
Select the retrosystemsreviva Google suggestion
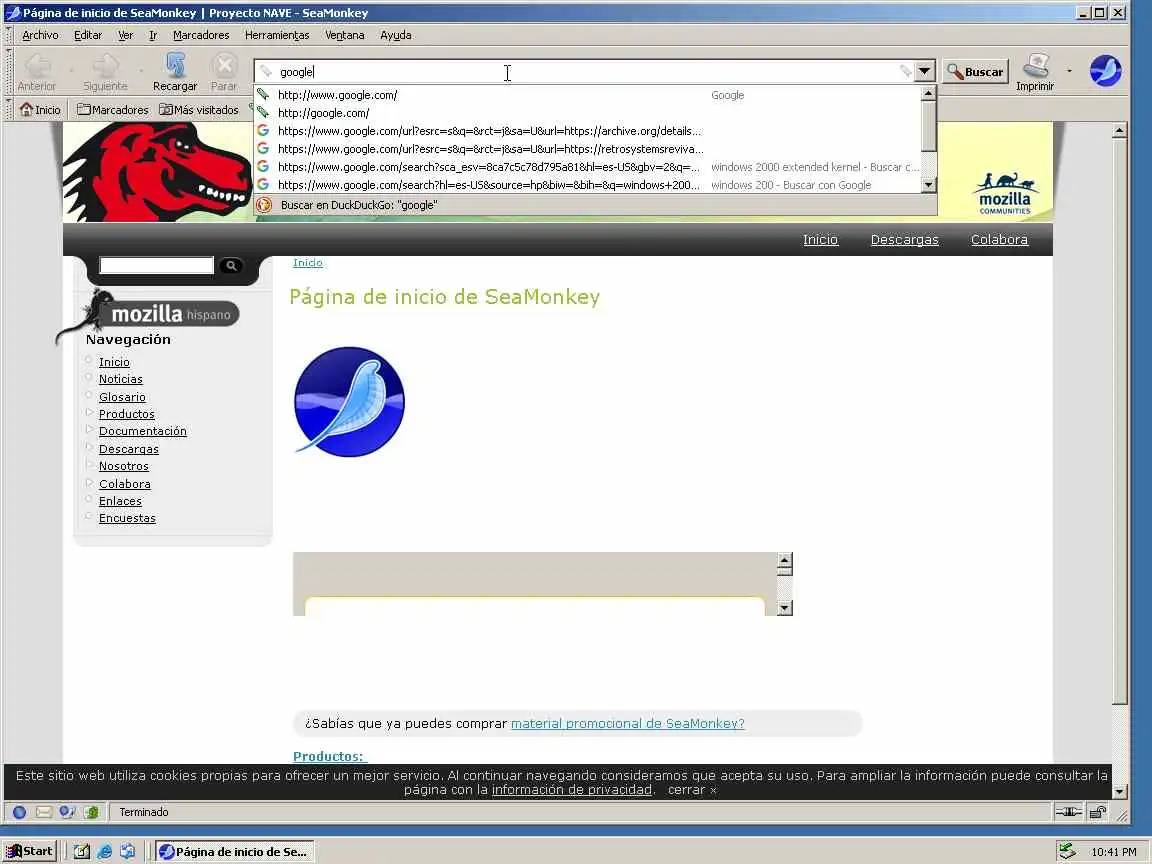coord(587,149)
